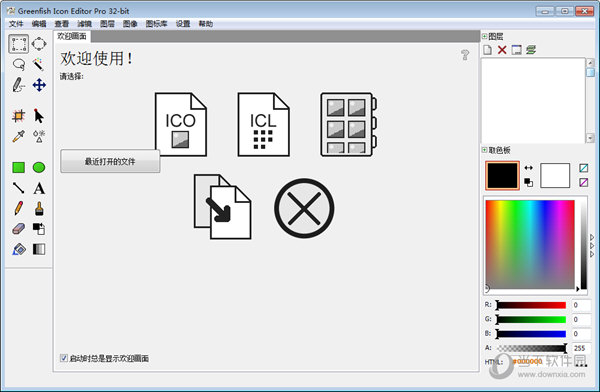Viewport: 600px width, 392px height.
Task: Open the Edit (编辑) menu
Action: pyautogui.click(x=39, y=24)
